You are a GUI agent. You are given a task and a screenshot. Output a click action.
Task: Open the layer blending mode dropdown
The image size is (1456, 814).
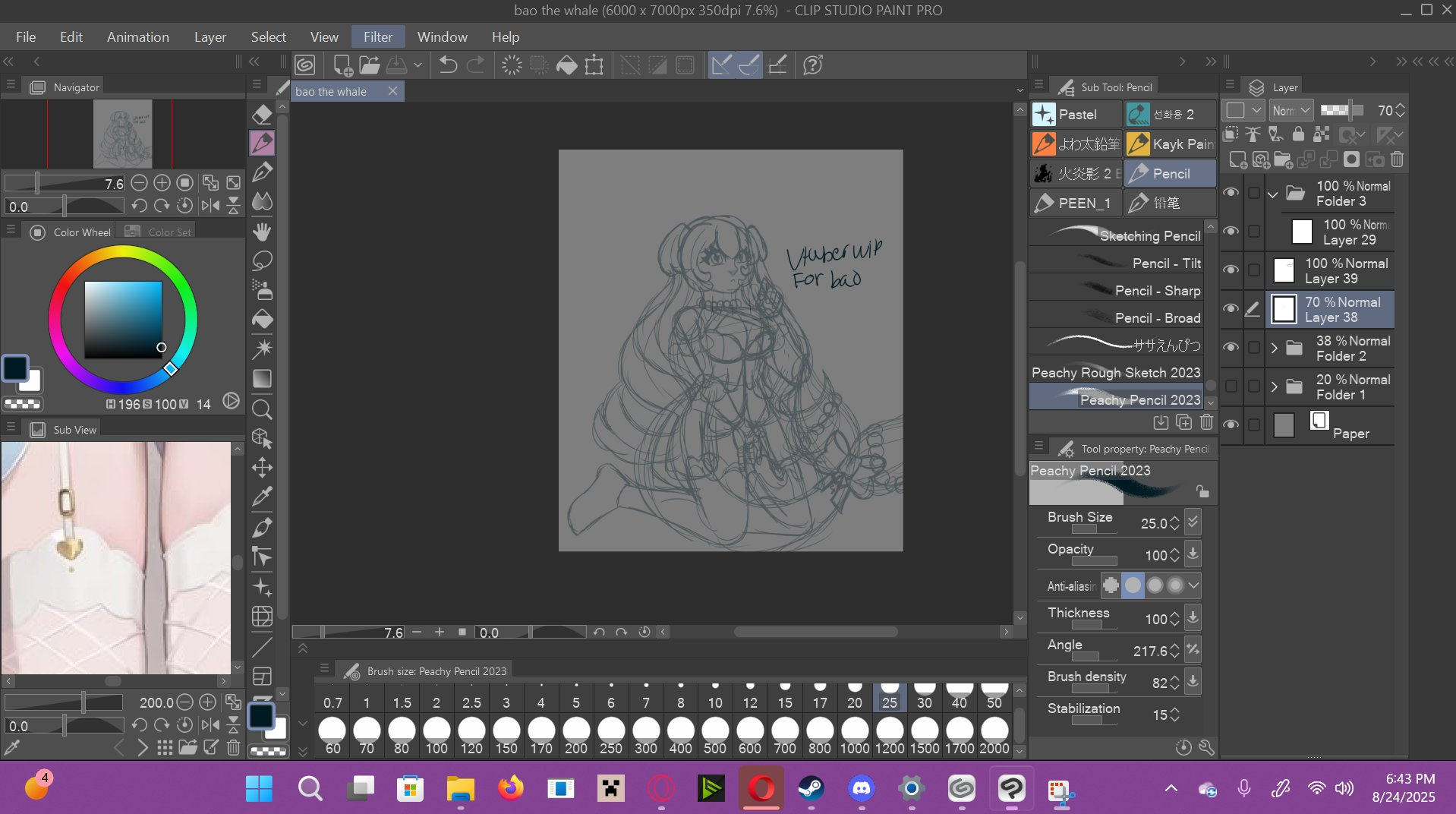tap(1291, 110)
